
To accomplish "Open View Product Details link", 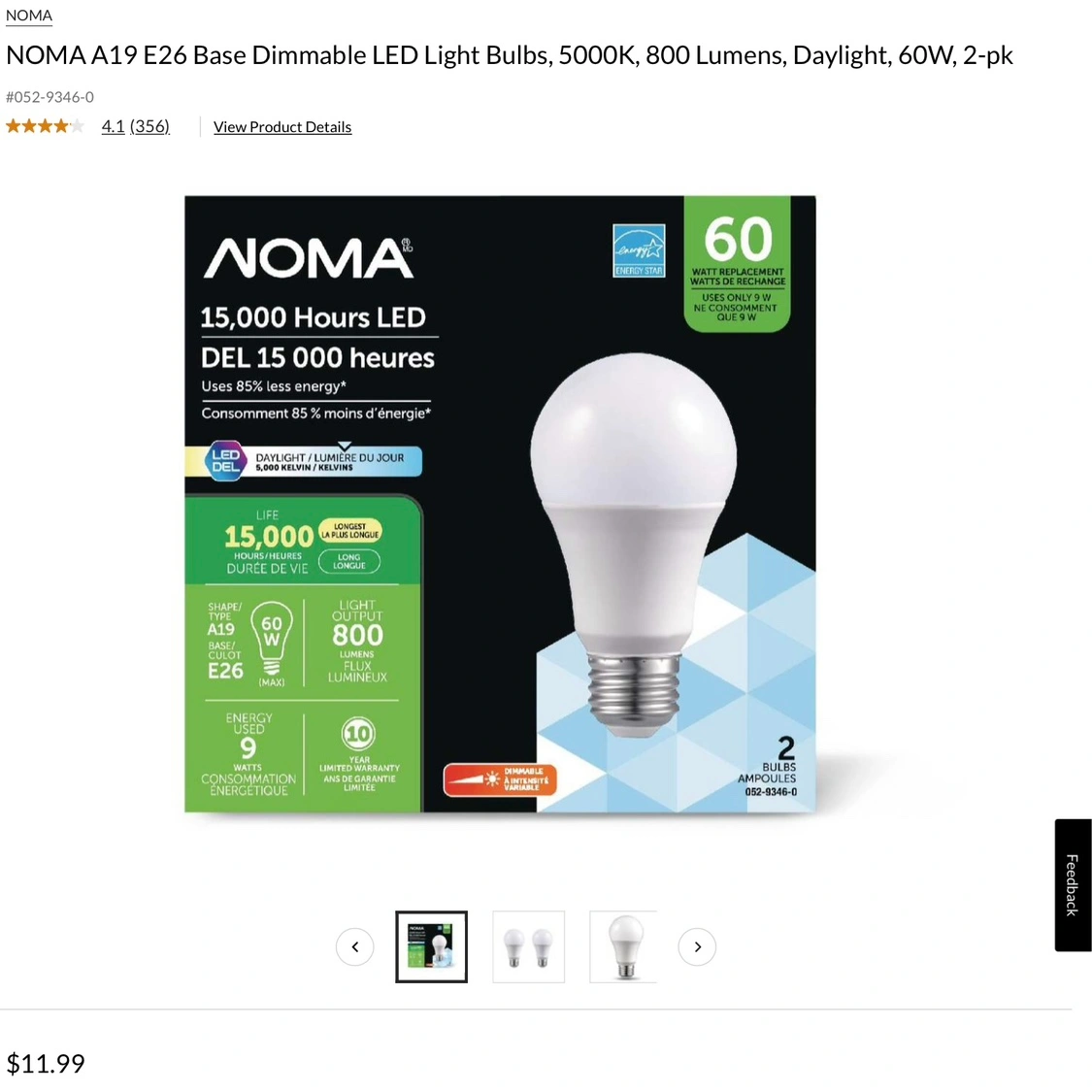I will click(282, 127).
